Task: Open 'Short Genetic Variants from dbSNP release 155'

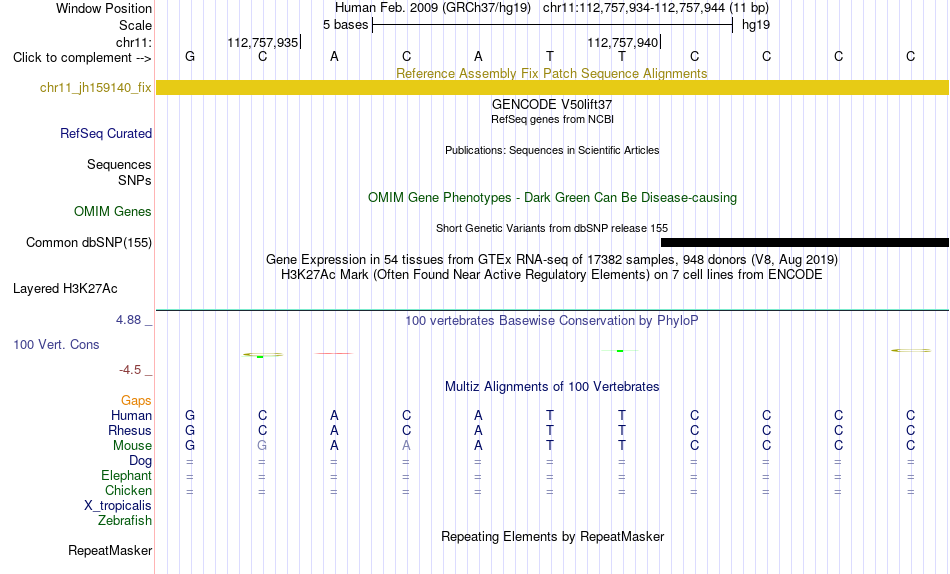Action: pyautogui.click(x=552, y=228)
